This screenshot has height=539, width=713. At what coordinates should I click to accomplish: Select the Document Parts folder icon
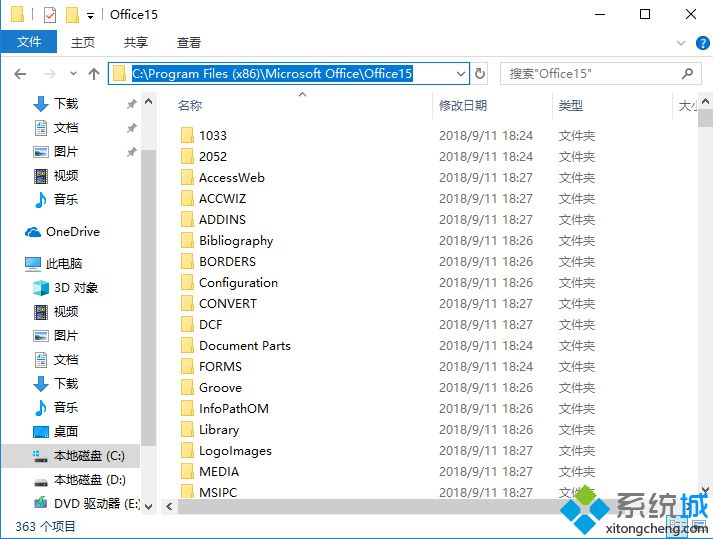point(187,345)
